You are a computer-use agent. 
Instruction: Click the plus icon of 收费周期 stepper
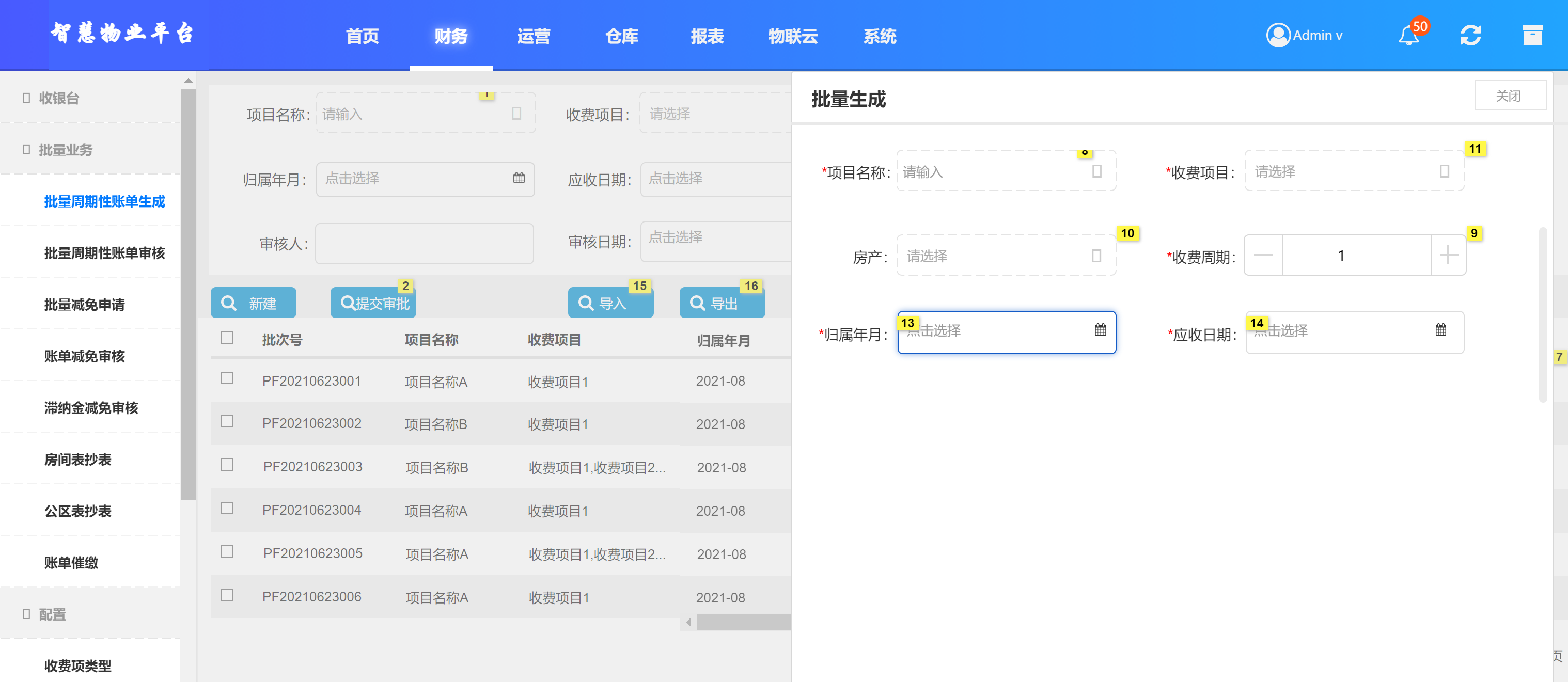[1448, 256]
